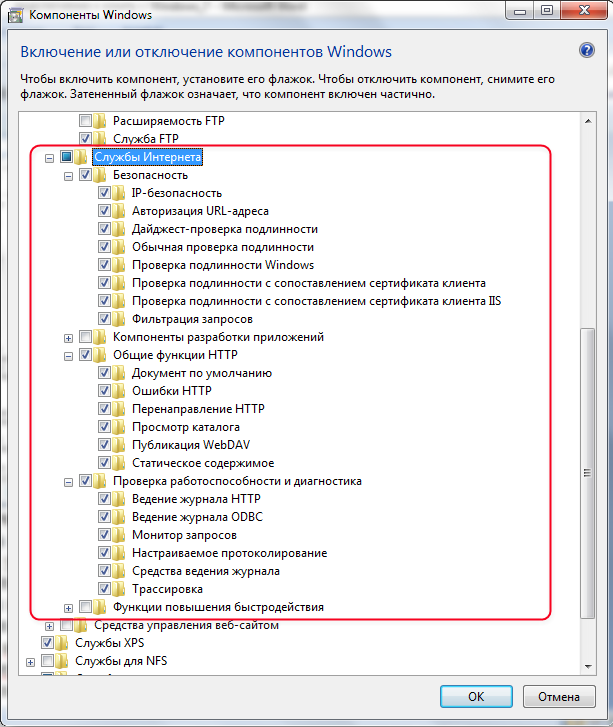Minimize the Компоненты Windows window
This screenshot has height=727, width=613.
520,10
